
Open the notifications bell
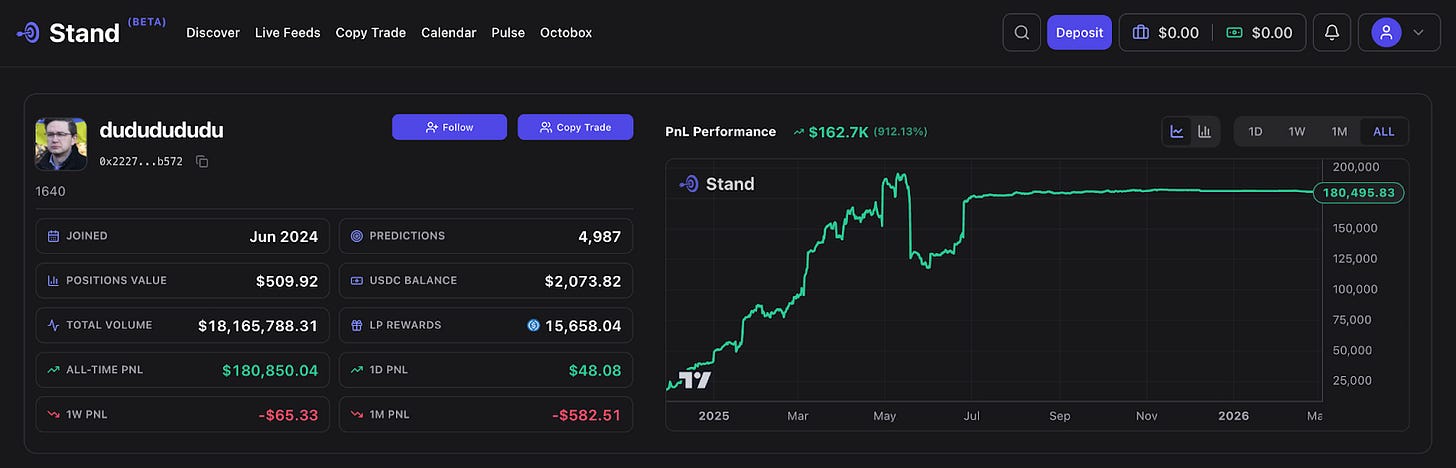[1332, 32]
